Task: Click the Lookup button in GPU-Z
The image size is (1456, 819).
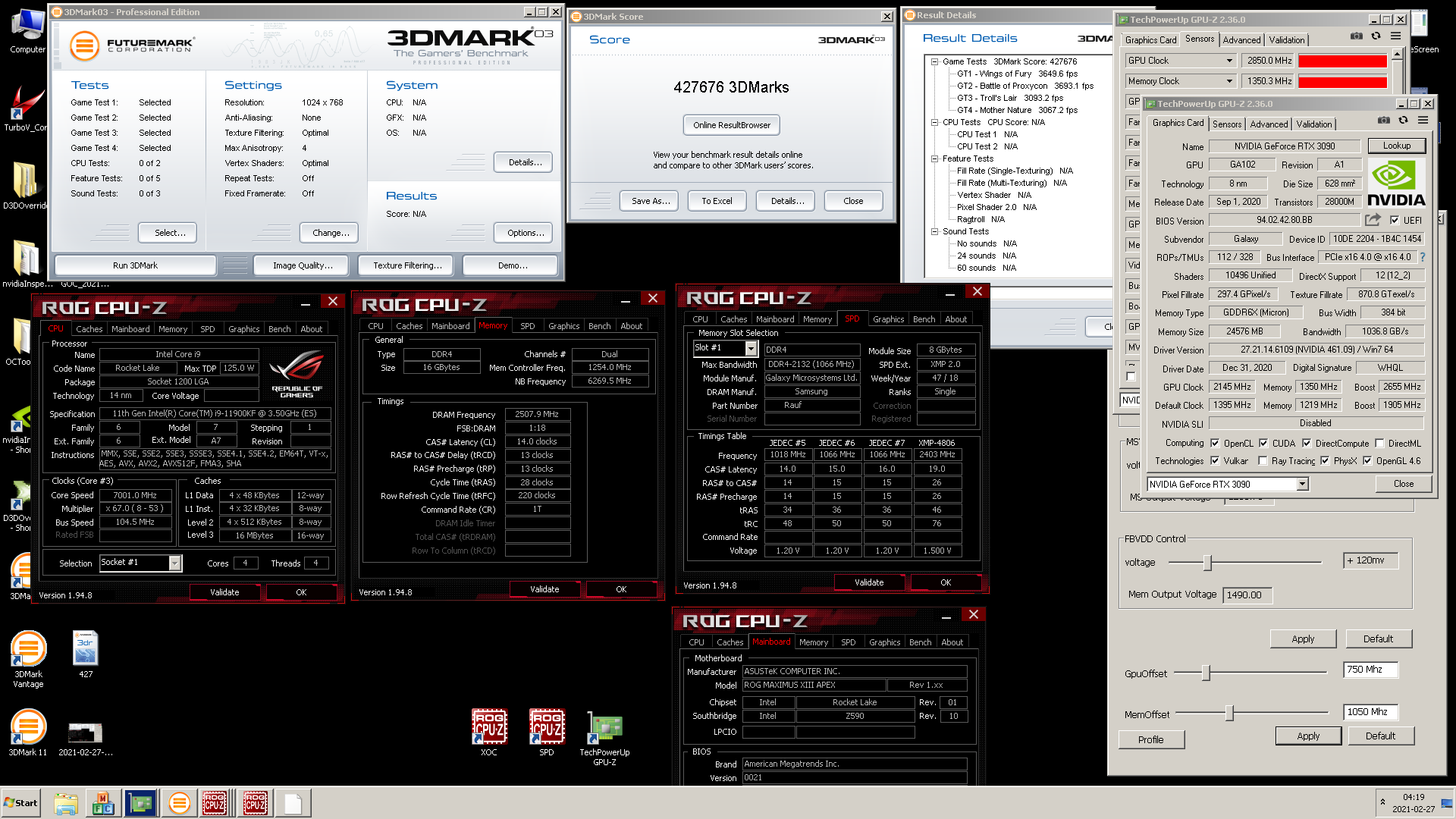Action: pyautogui.click(x=1396, y=146)
